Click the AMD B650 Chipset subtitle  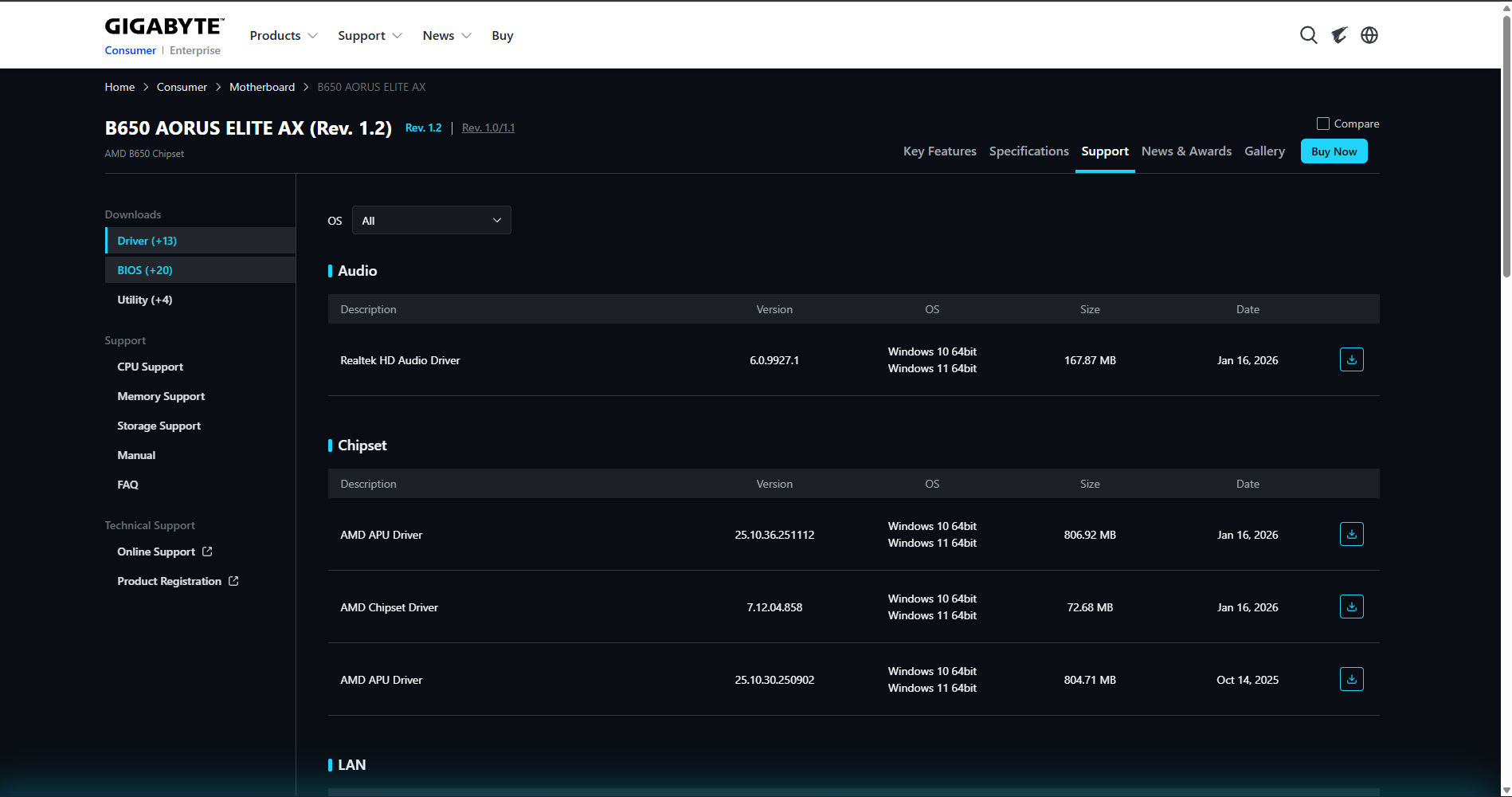tap(144, 154)
